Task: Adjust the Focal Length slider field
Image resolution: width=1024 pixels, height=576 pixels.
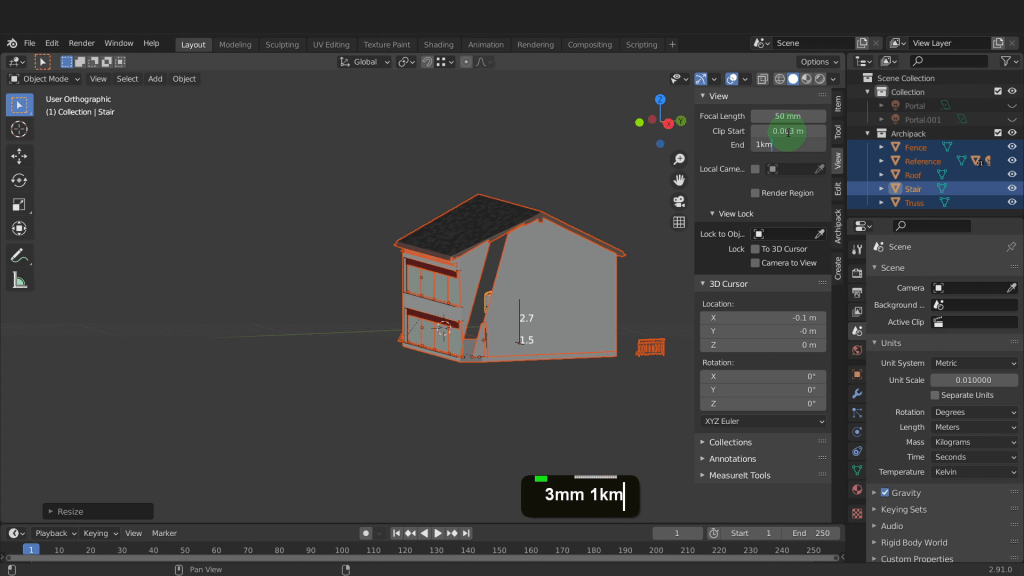Action: tap(787, 116)
